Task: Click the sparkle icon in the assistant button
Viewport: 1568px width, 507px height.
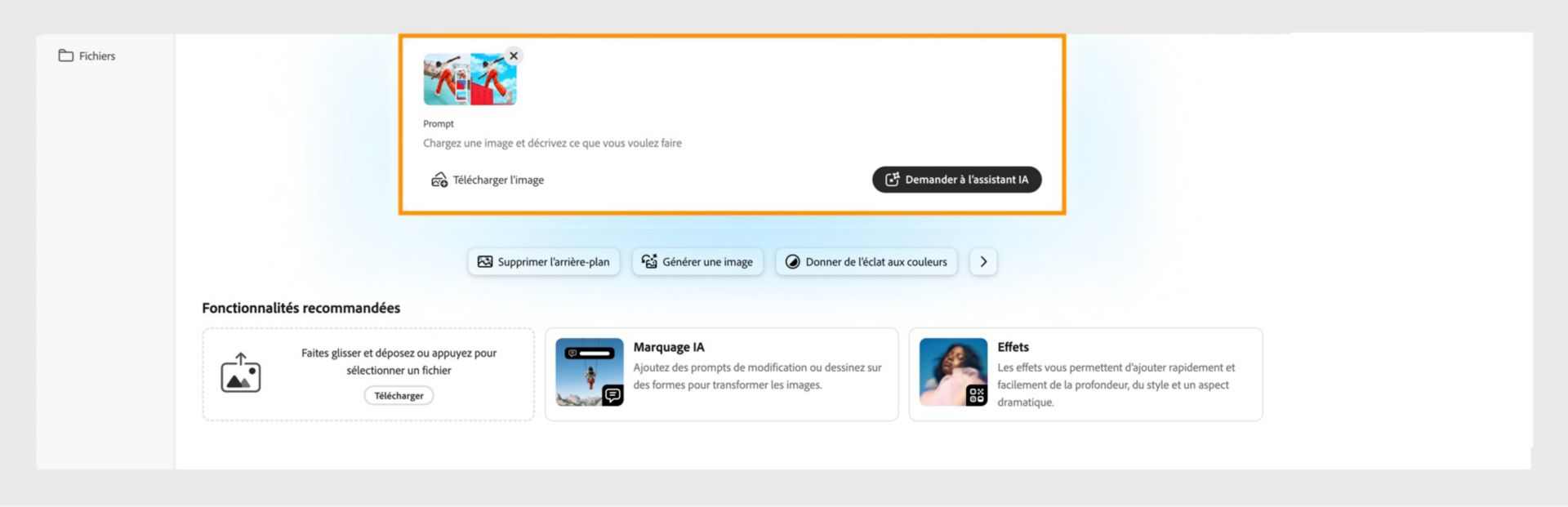Action: pyautogui.click(x=892, y=180)
